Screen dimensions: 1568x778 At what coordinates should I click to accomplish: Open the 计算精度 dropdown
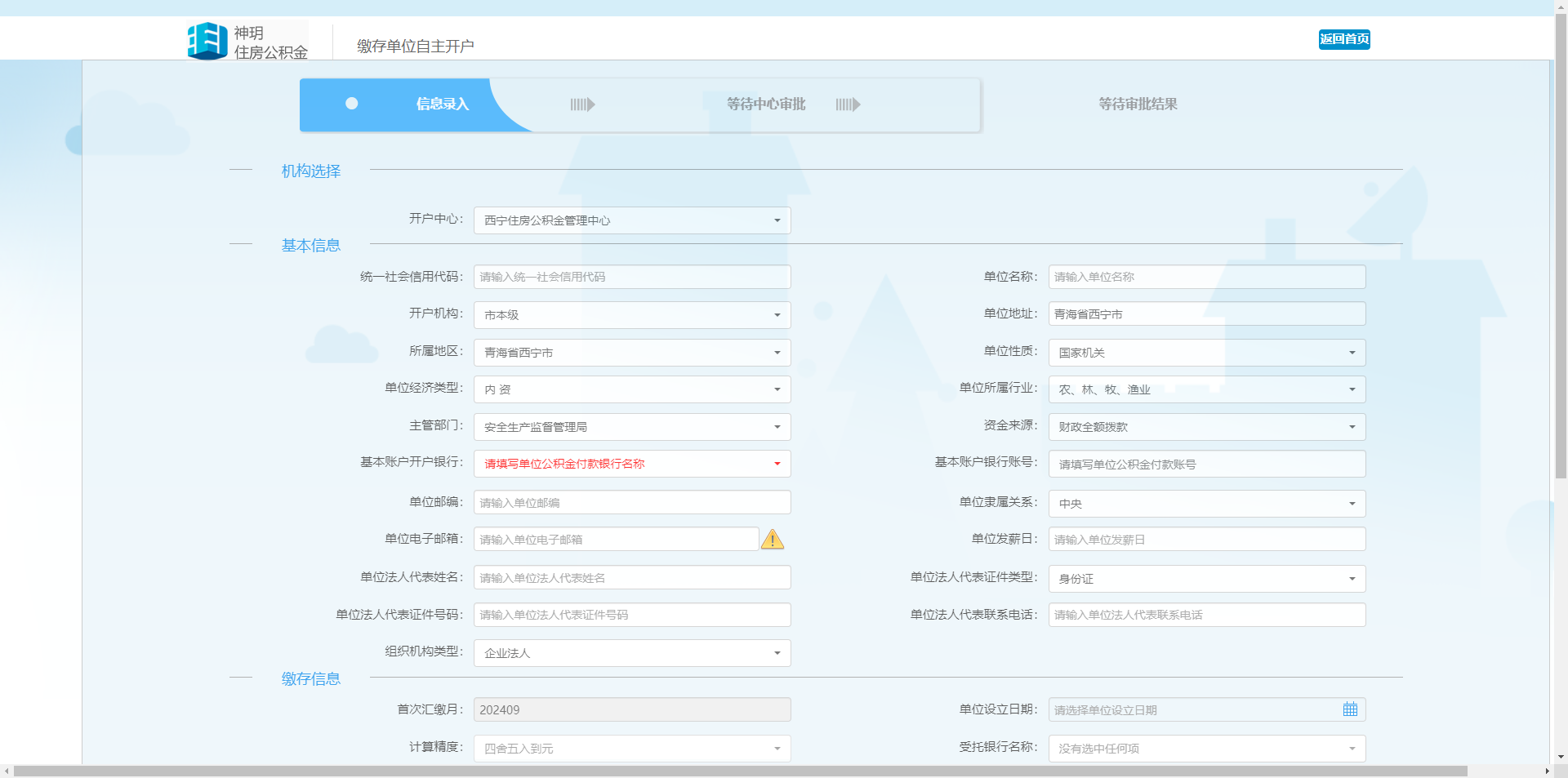point(632,749)
